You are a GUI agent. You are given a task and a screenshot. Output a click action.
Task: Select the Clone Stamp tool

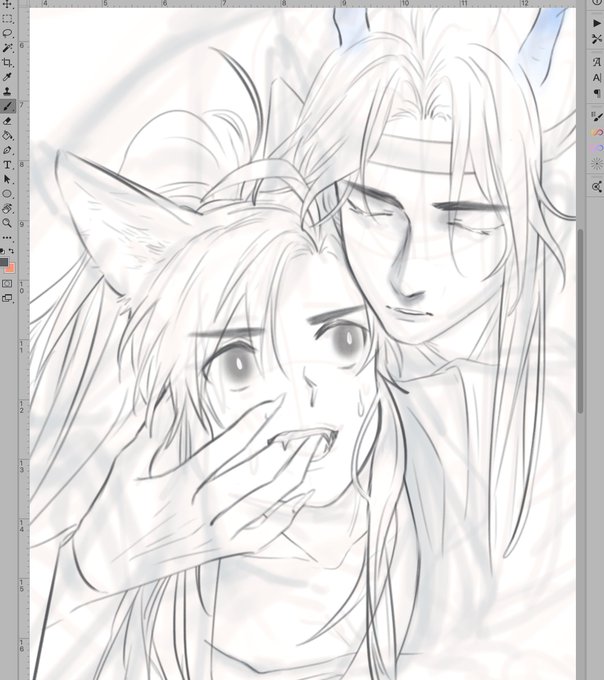point(7,92)
